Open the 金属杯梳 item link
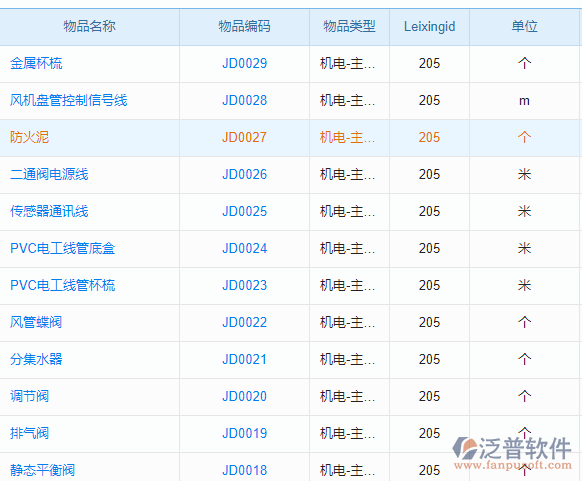Image resolution: width=582 pixels, height=481 pixels. coord(36,63)
